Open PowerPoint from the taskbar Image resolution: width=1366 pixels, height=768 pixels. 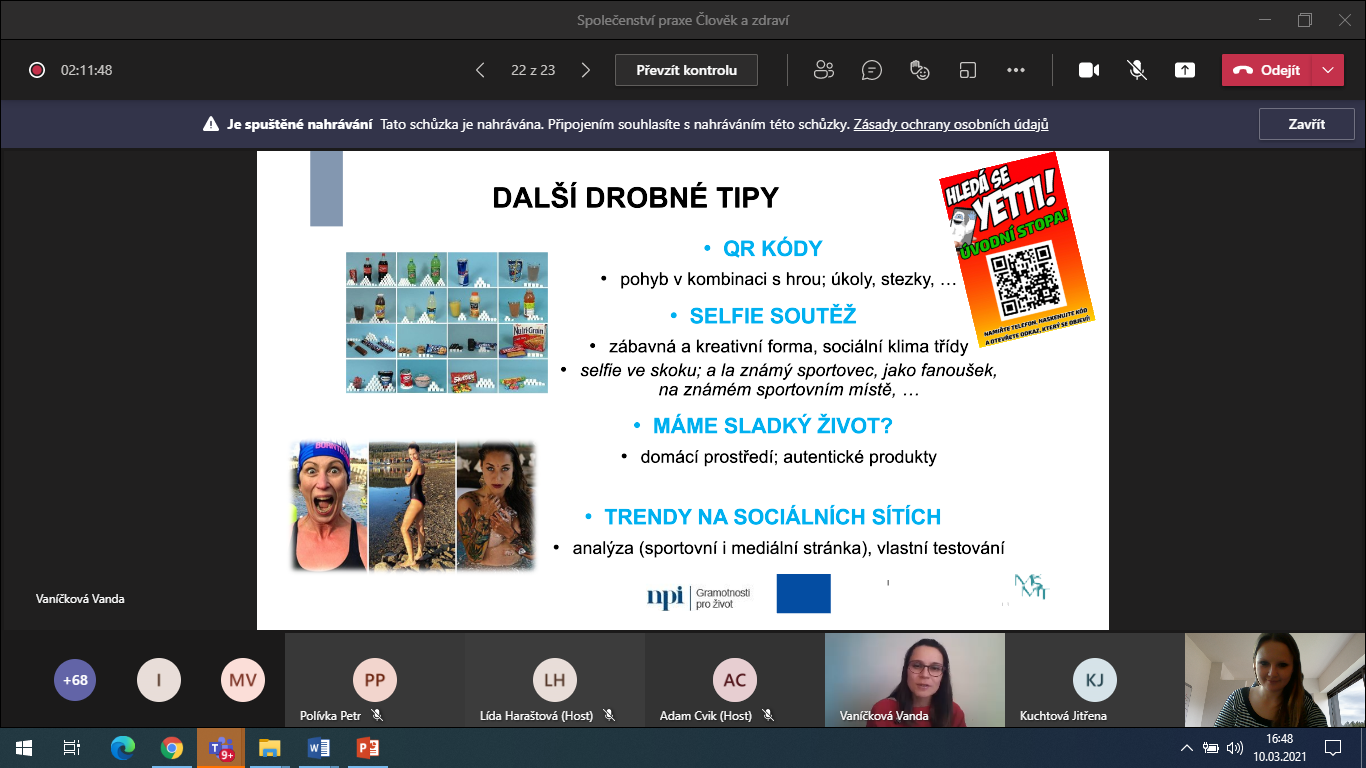tap(368, 747)
